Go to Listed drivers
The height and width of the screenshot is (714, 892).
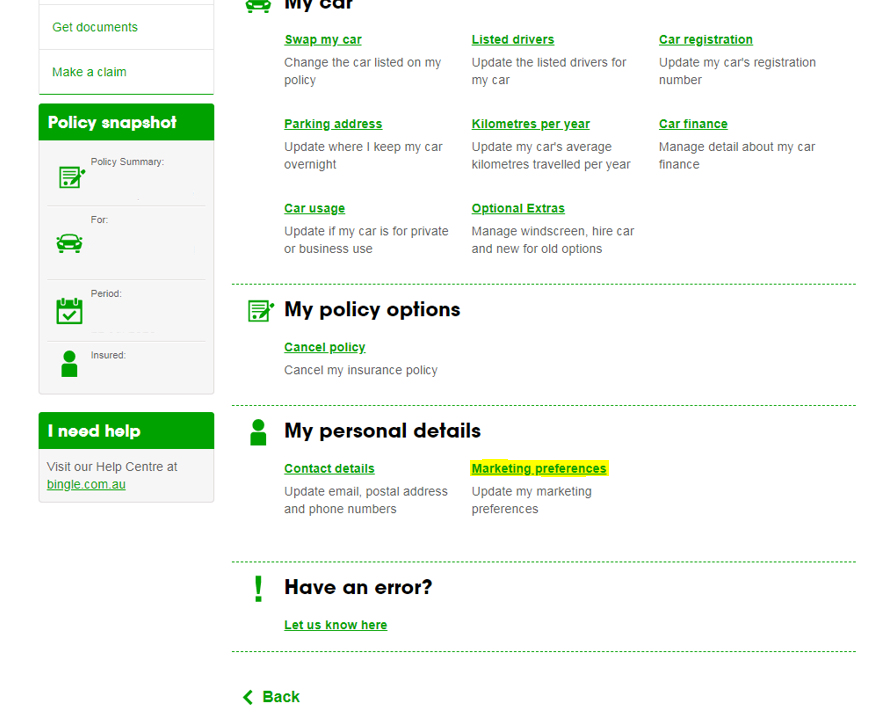point(513,40)
